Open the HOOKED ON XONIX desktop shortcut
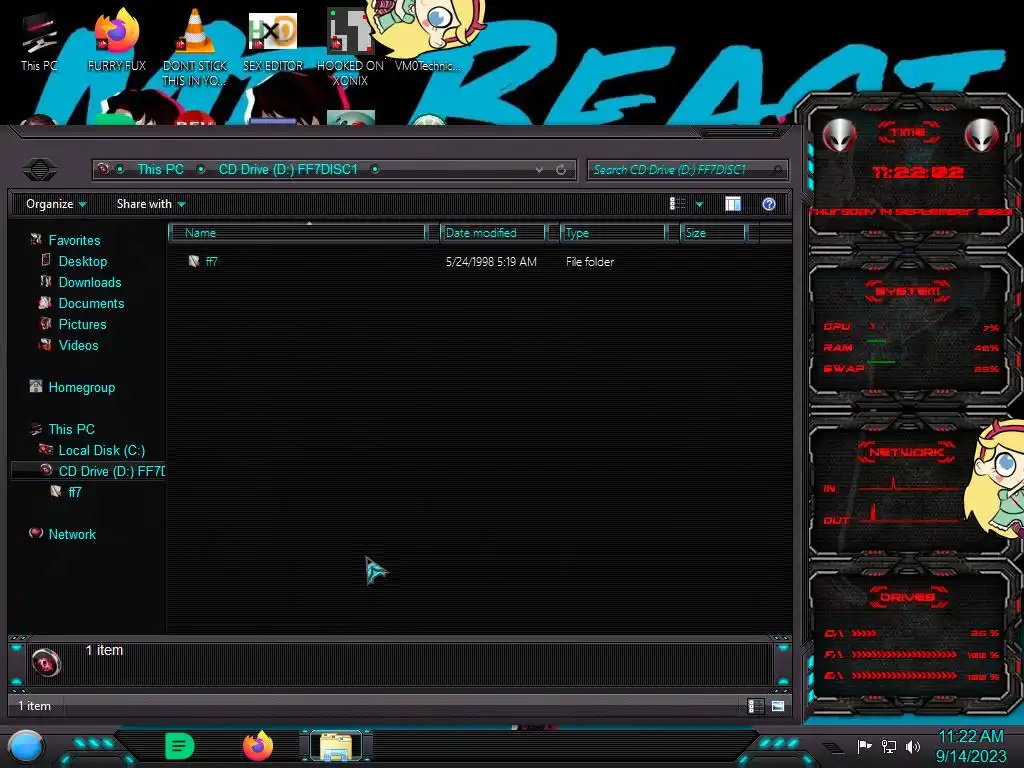The image size is (1024, 768). (350, 47)
